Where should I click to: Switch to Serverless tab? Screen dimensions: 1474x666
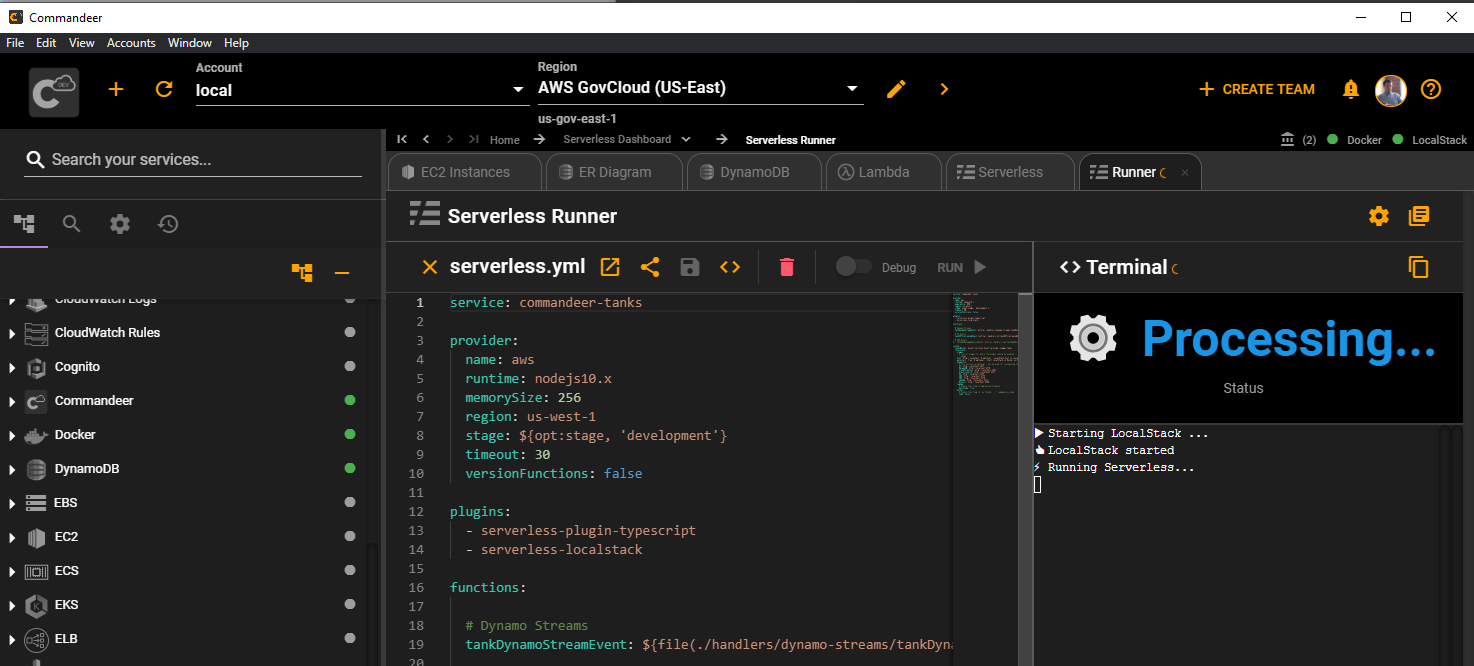pyautogui.click(x=1009, y=172)
